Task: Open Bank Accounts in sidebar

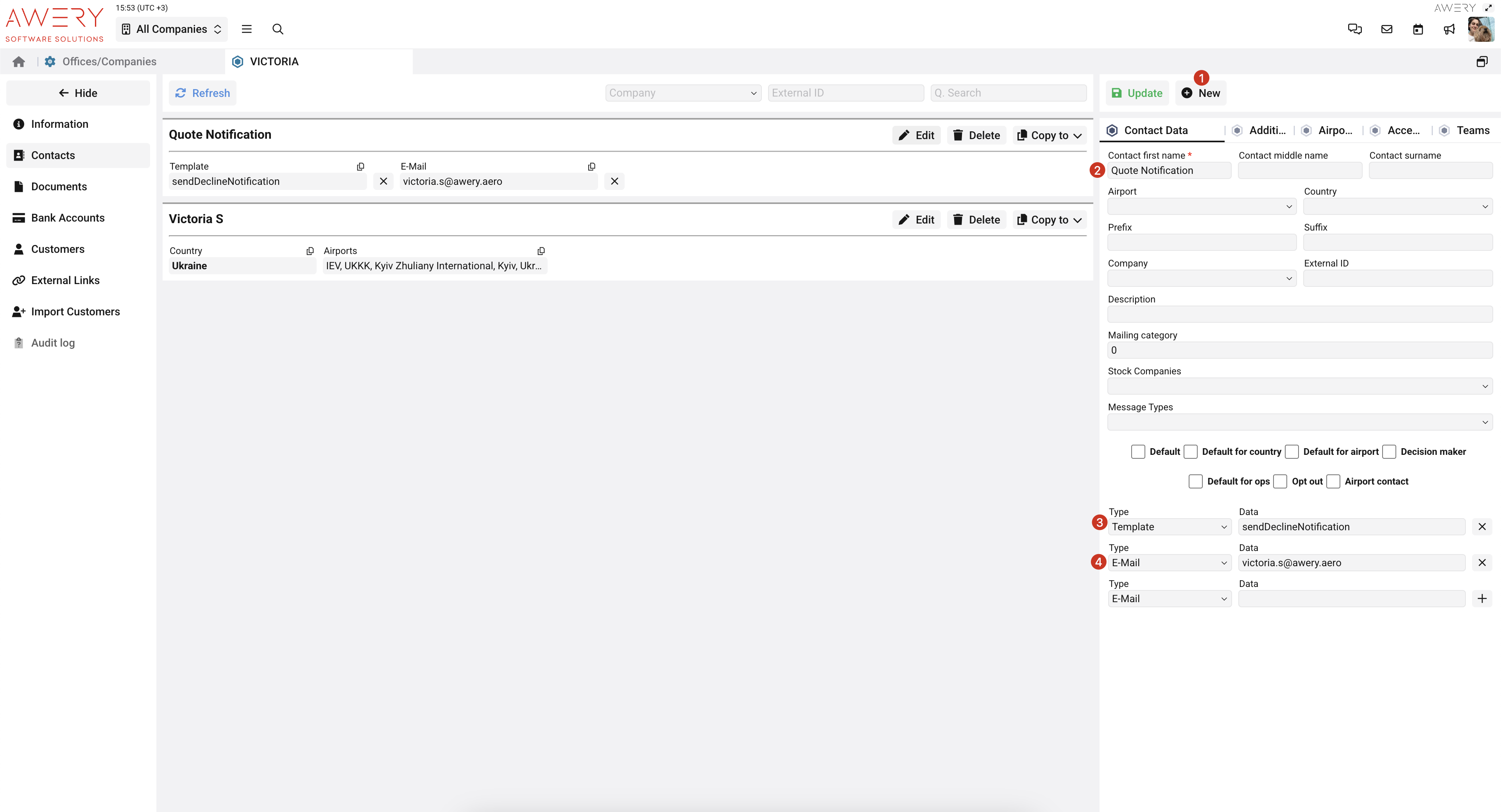Action: coord(68,218)
